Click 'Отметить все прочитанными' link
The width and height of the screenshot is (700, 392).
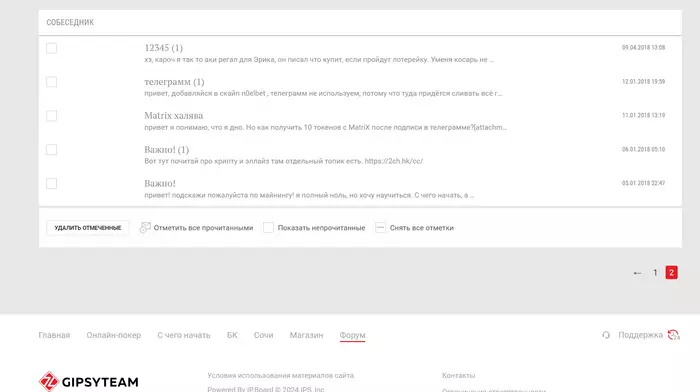click(x=203, y=228)
